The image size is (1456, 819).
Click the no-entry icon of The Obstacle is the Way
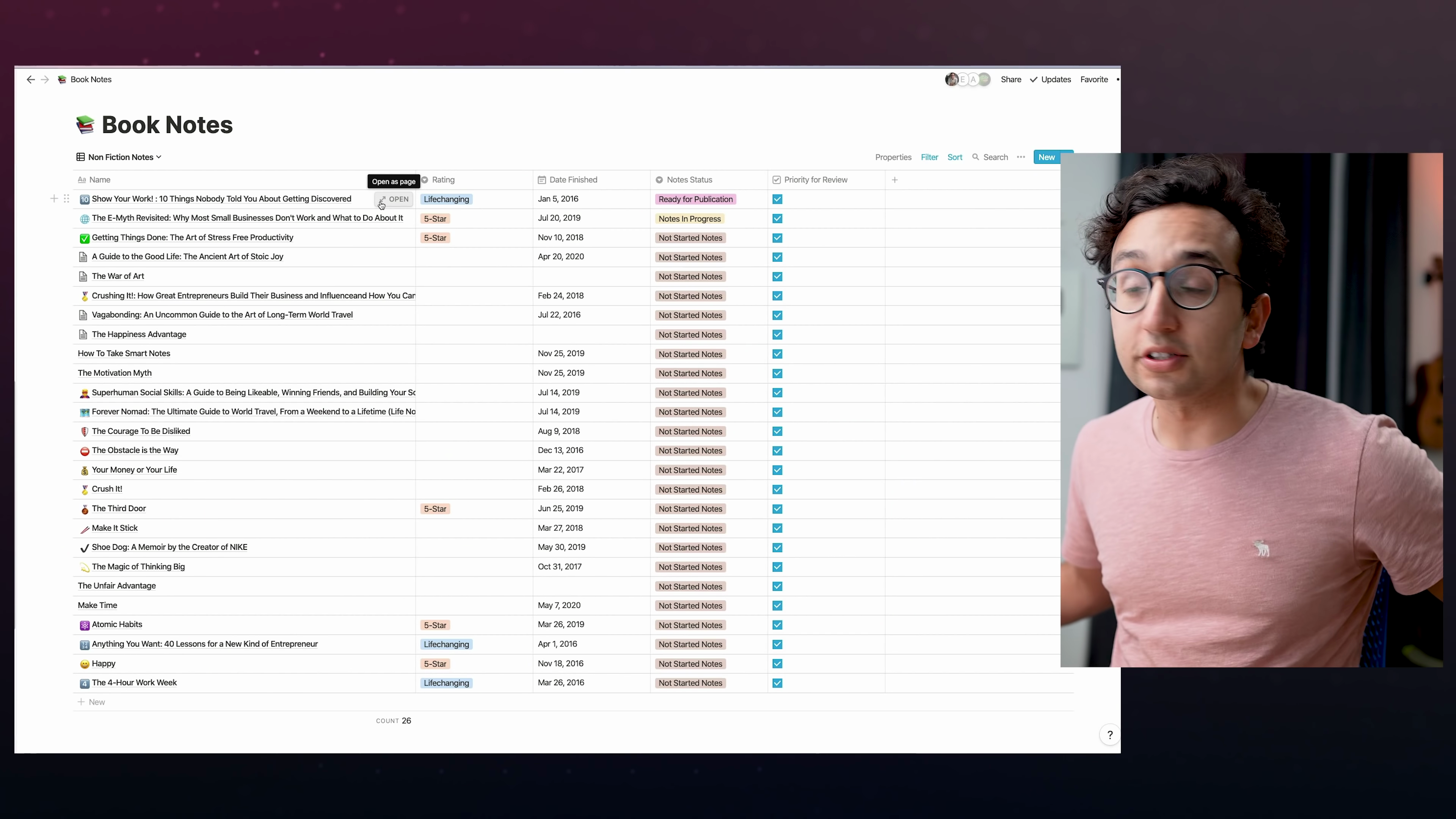[x=85, y=451]
